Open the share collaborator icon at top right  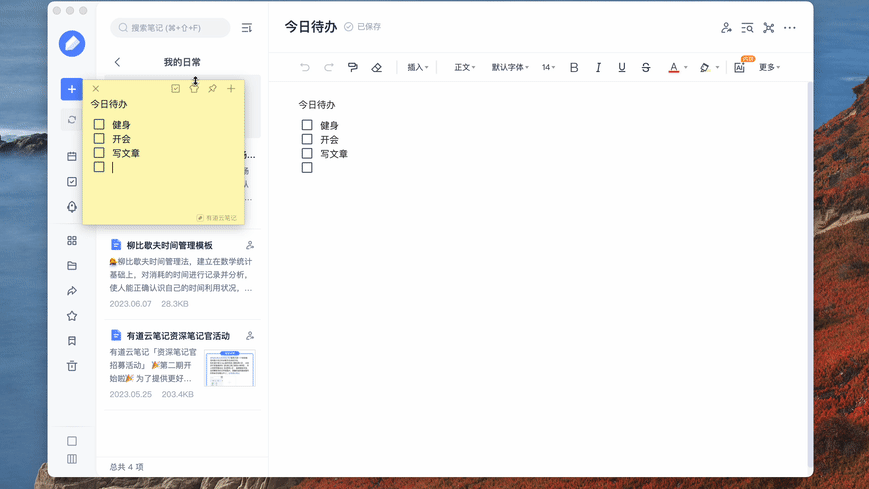(x=726, y=28)
